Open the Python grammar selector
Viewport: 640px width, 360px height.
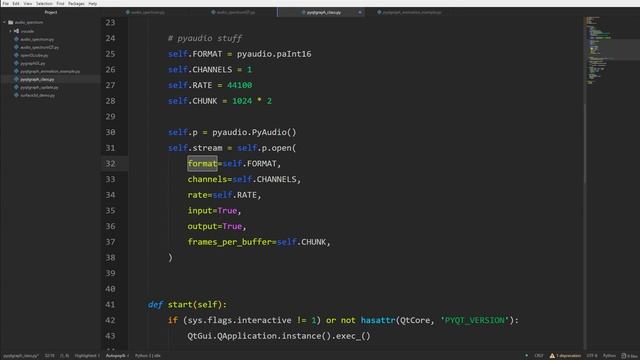[609, 356]
